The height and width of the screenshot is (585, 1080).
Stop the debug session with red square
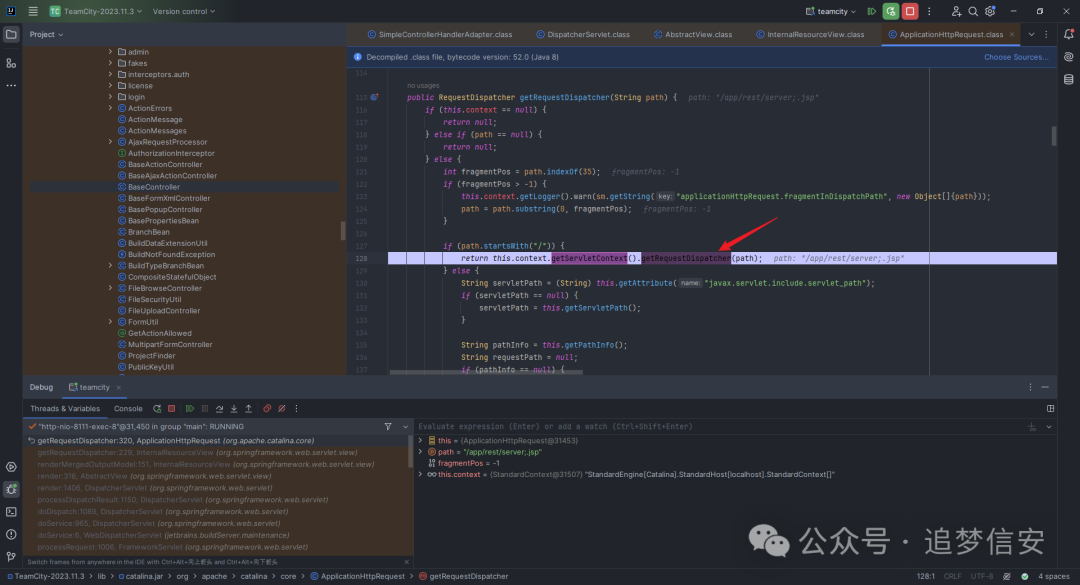point(171,408)
